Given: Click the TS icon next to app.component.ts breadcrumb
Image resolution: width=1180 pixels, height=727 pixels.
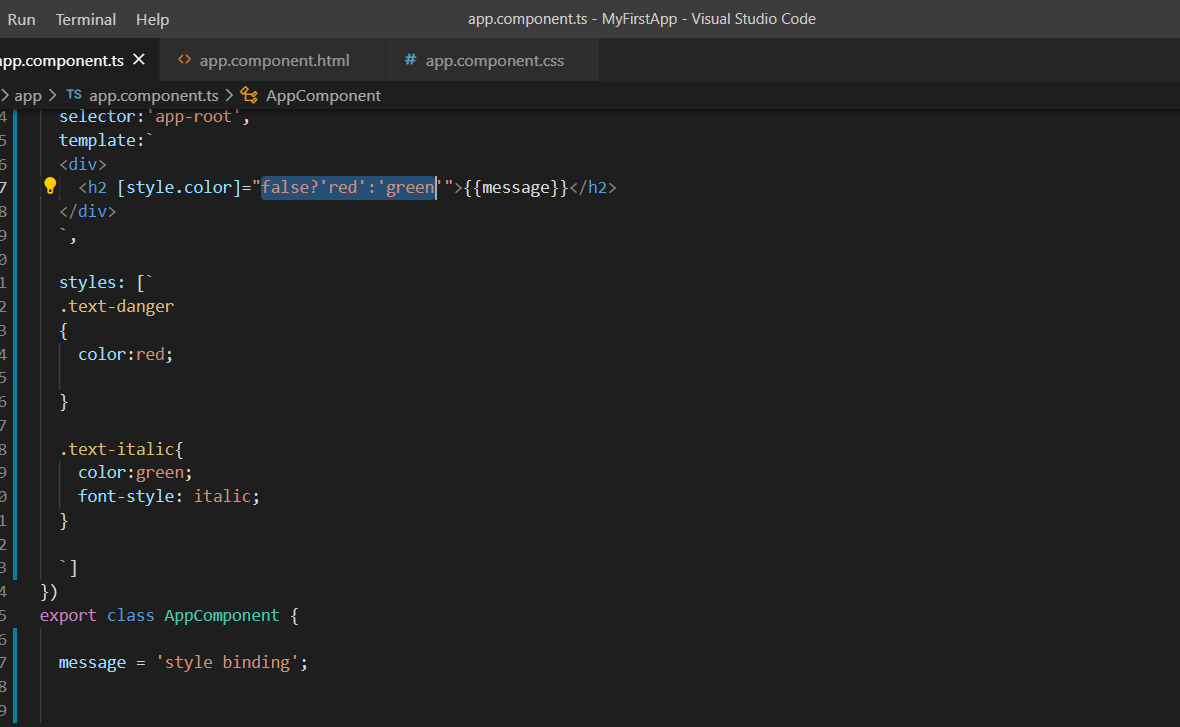Looking at the screenshot, I should tap(74, 95).
